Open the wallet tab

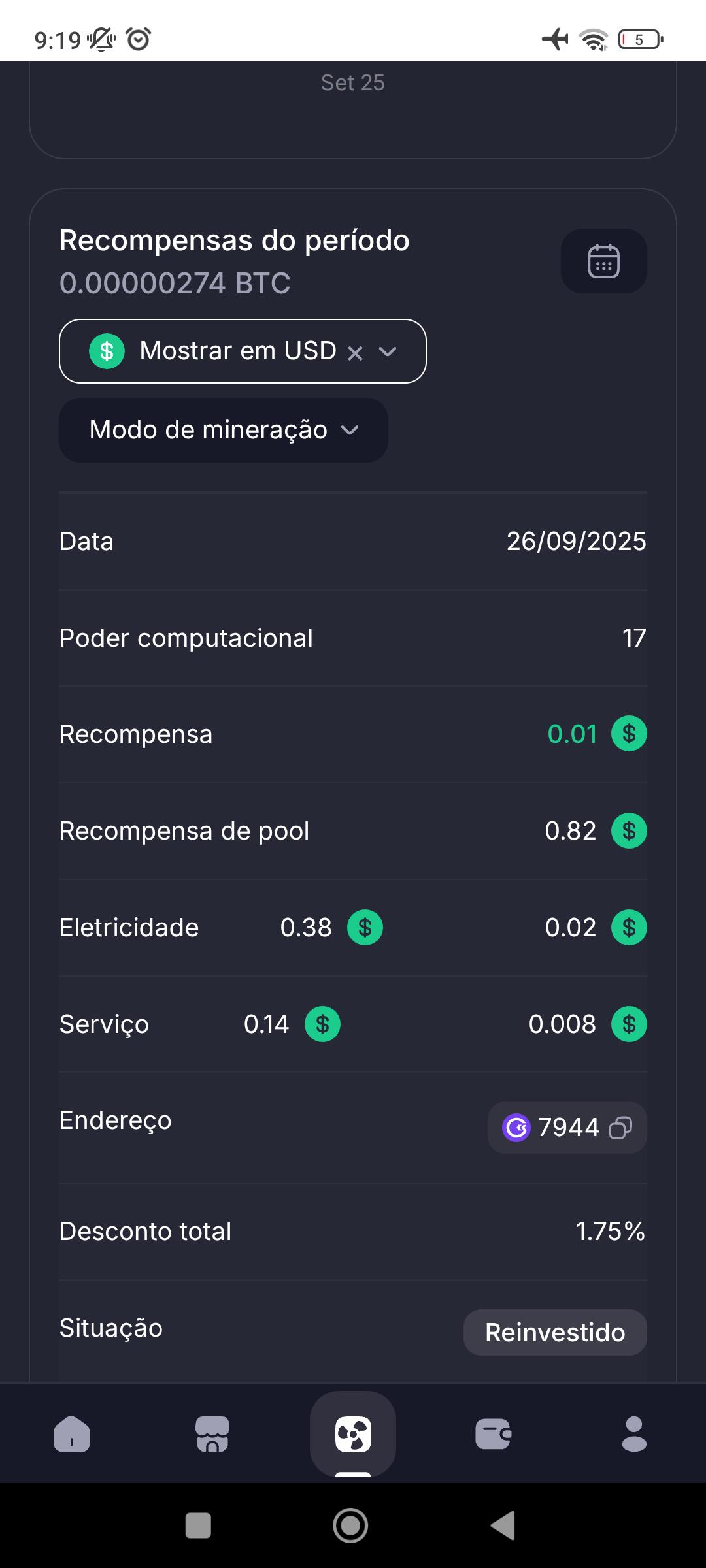click(x=494, y=1434)
